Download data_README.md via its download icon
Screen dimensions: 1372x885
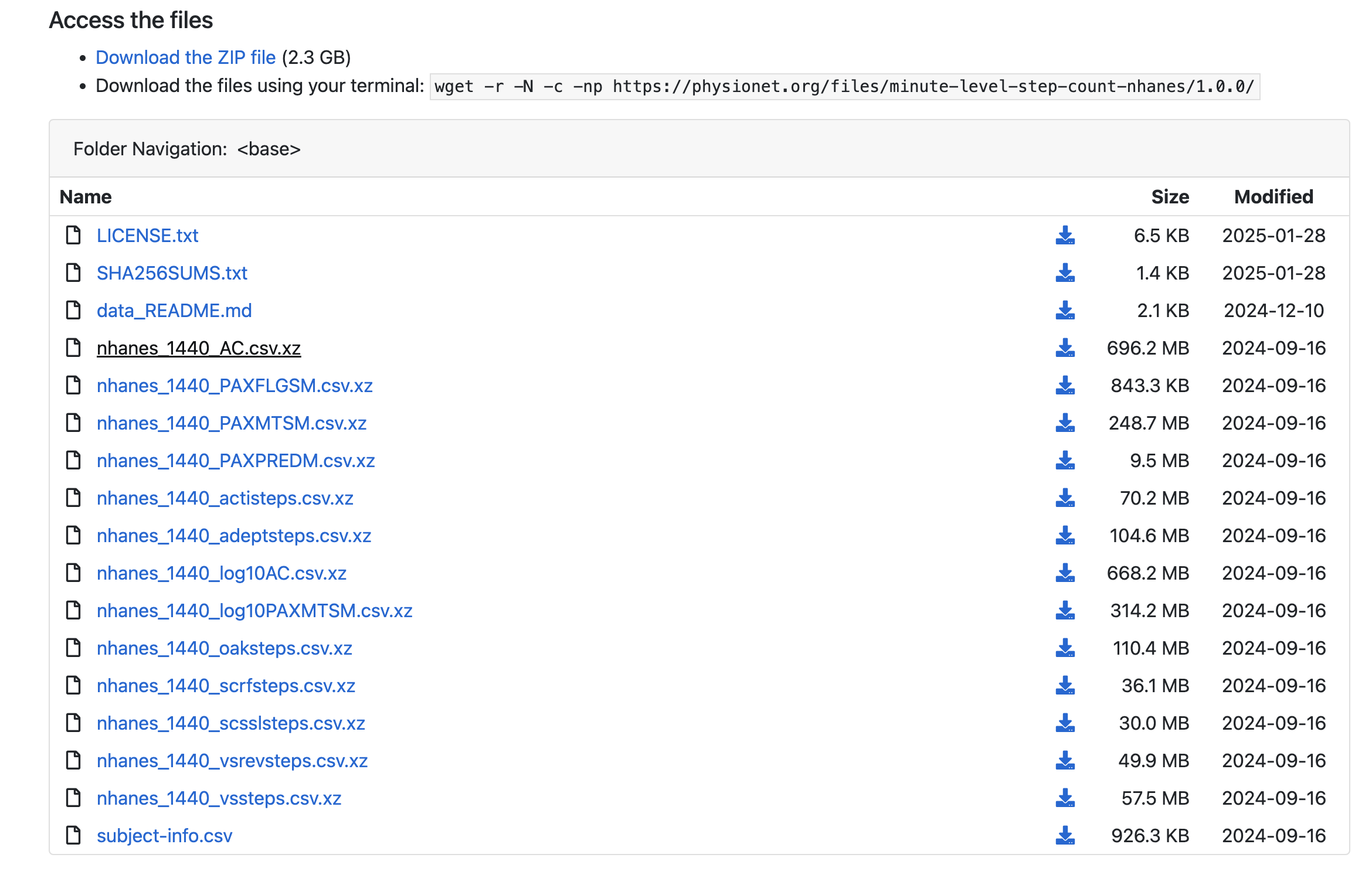coord(1065,311)
